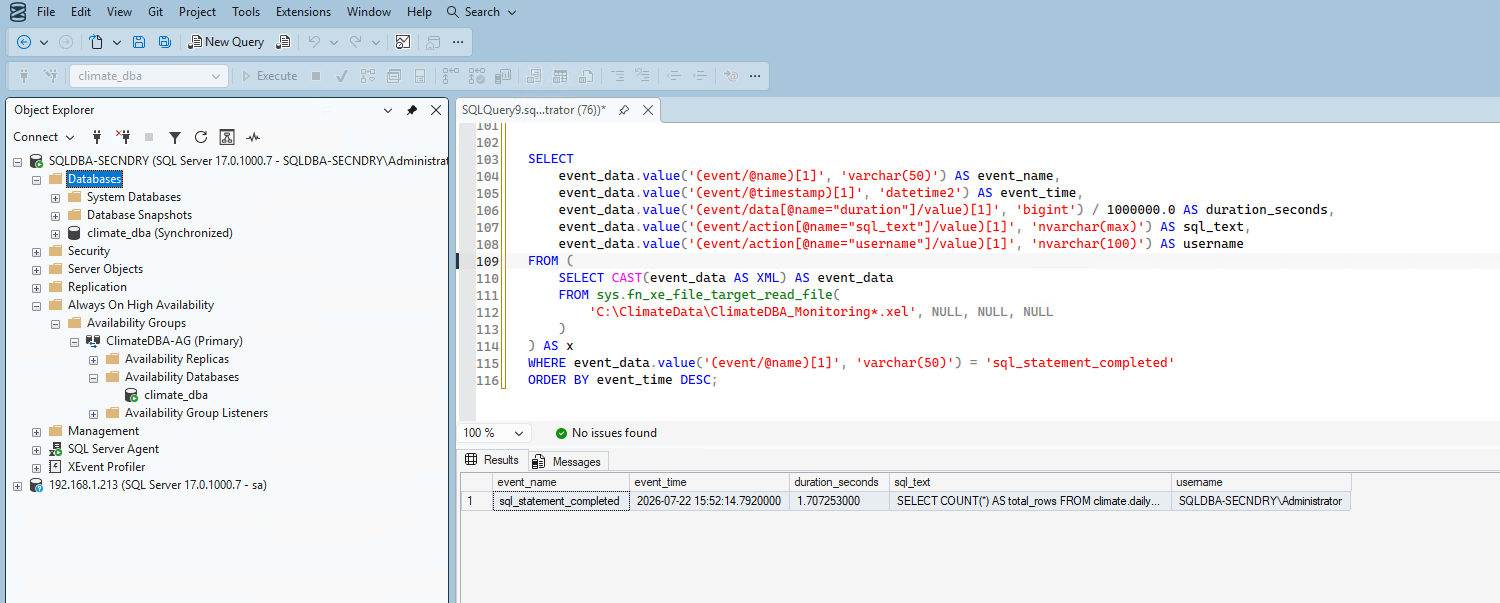This screenshot has height=603, width=1500.
Task: Click the Cancel Executing Query stop icon
Action: [316, 76]
